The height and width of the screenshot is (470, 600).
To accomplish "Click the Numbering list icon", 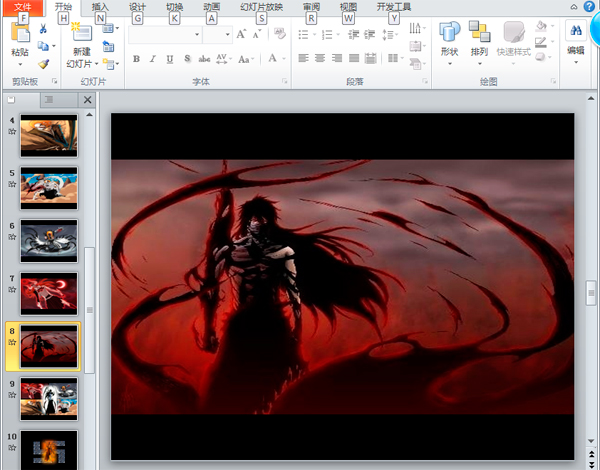I will [327, 35].
